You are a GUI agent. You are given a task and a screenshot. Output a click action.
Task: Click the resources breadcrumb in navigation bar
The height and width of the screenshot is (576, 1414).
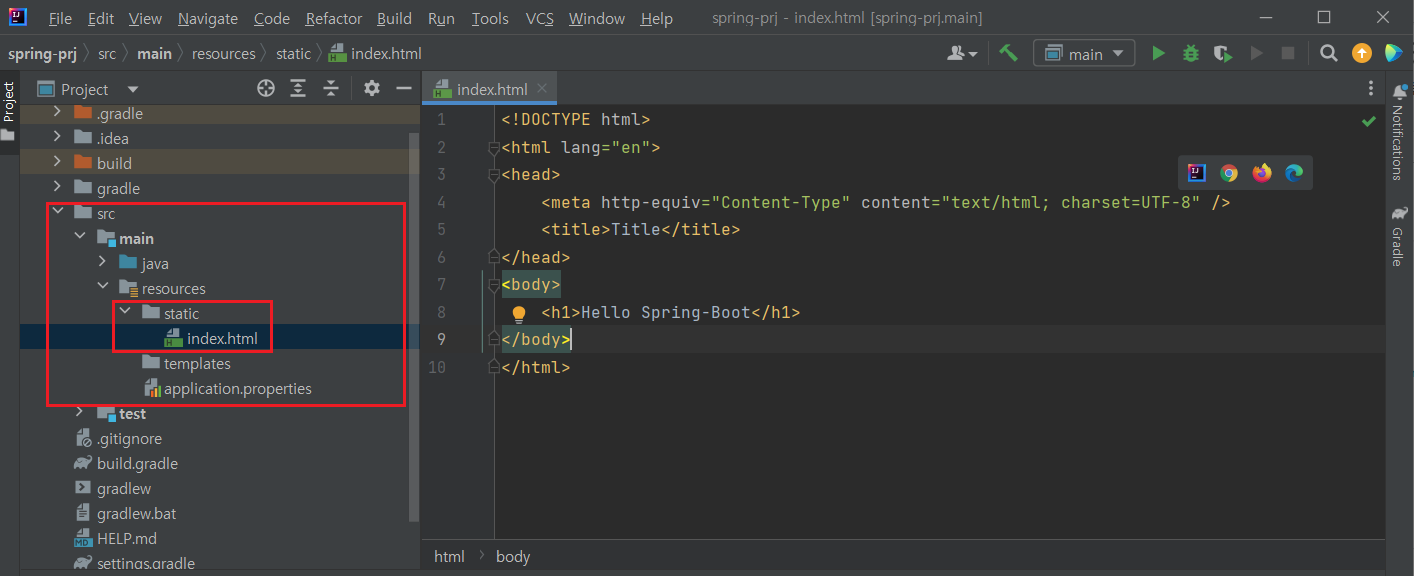point(224,54)
